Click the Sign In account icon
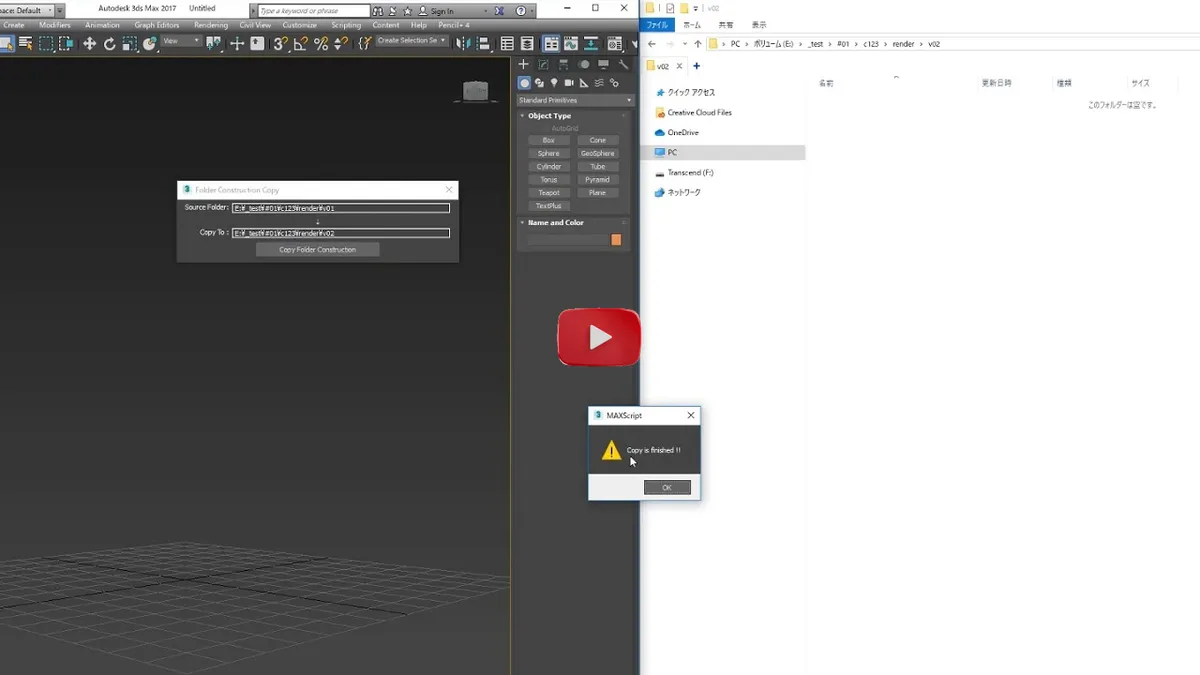This screenshot has height=675, width=1200. pyautogui.click(x=423, y=11)
